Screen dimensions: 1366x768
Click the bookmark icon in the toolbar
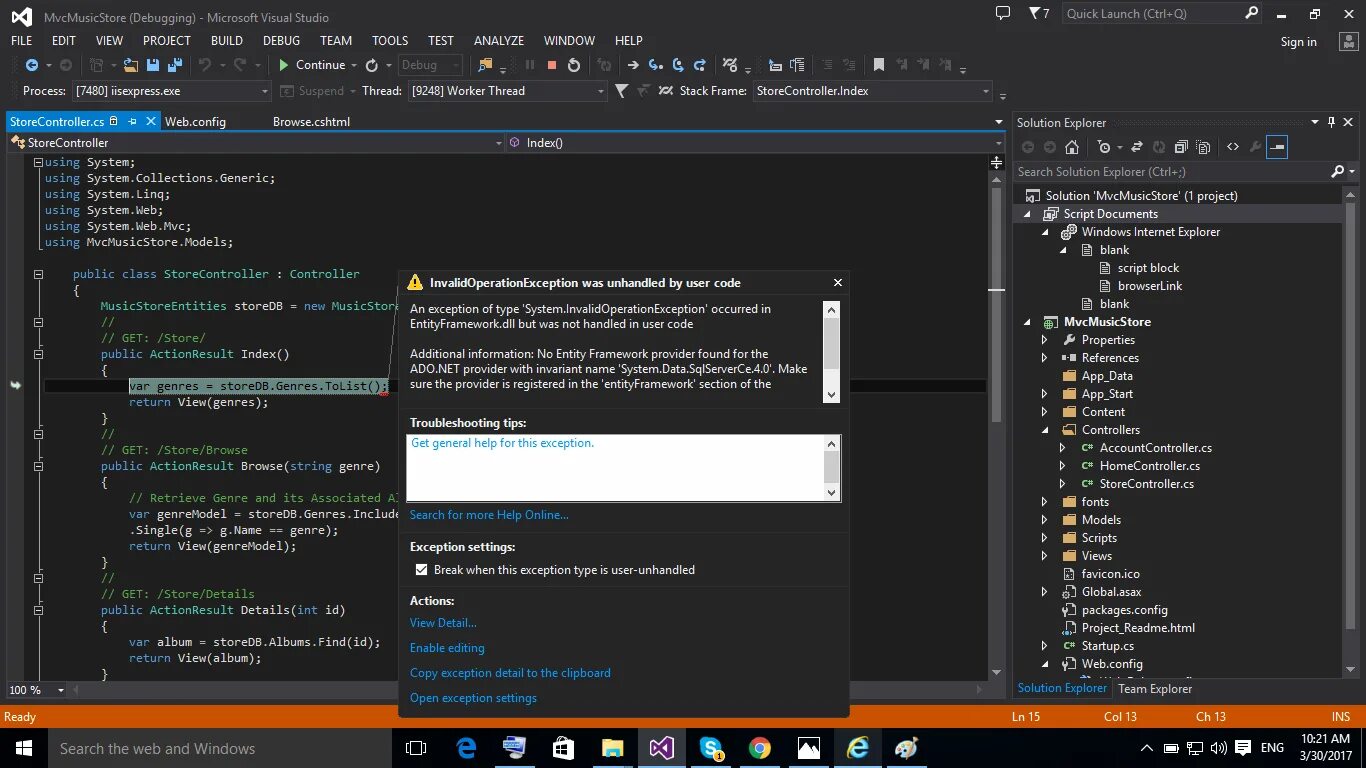pyautogui.click(x=879, y=65)
